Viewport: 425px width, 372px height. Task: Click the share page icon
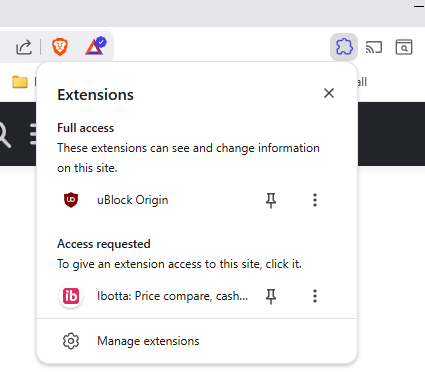(x=24, y=47)
